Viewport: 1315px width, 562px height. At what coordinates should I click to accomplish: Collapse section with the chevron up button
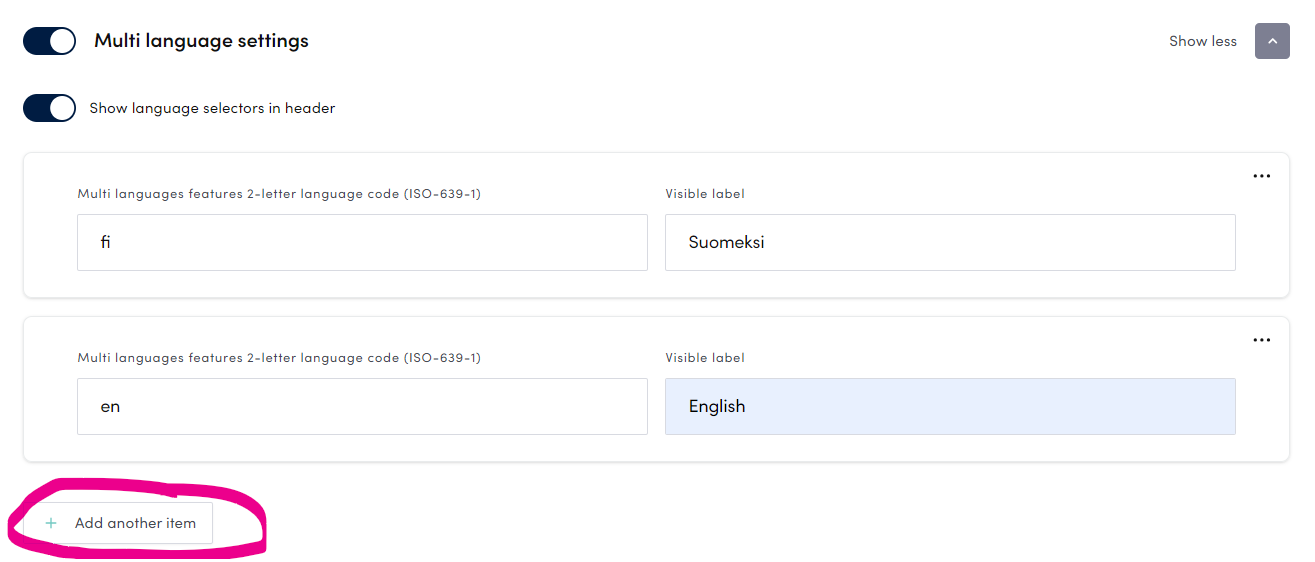[x=1272, y=41]
